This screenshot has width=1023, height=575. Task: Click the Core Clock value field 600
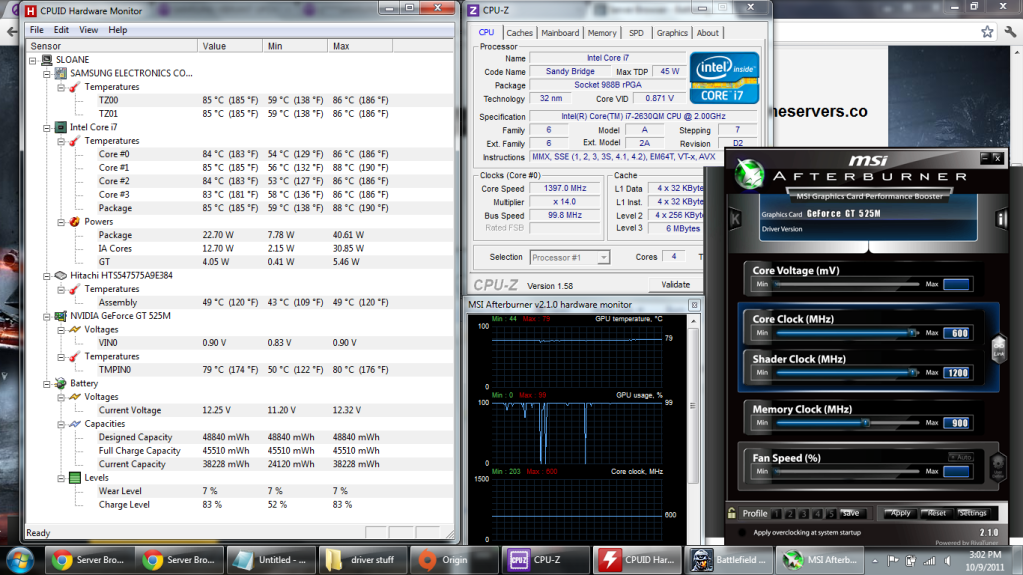pos(957,333)
